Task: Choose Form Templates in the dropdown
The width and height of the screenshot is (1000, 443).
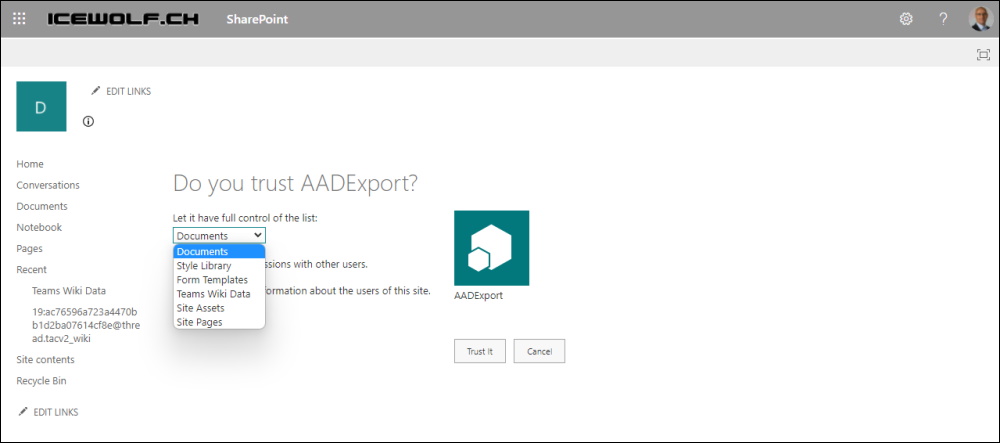Action: click(x=219, y=280)
